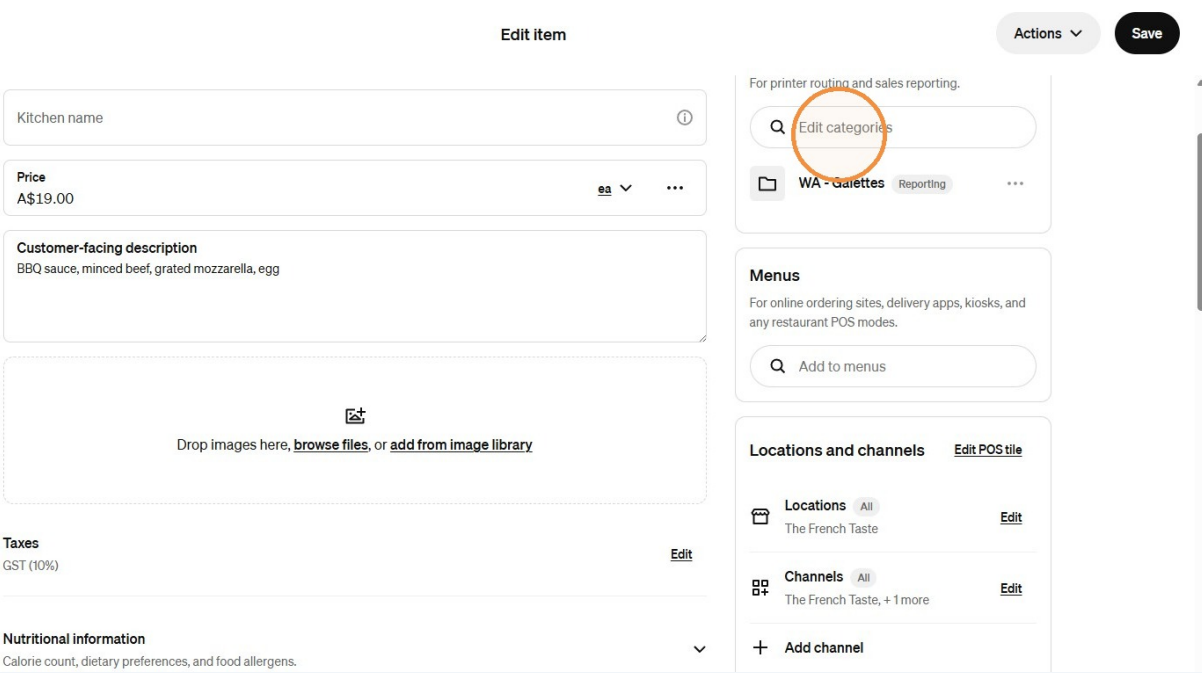Open the price row three-dot menu
The image size is (1202, 673).
pyautogui.click(x=675, y=188)
